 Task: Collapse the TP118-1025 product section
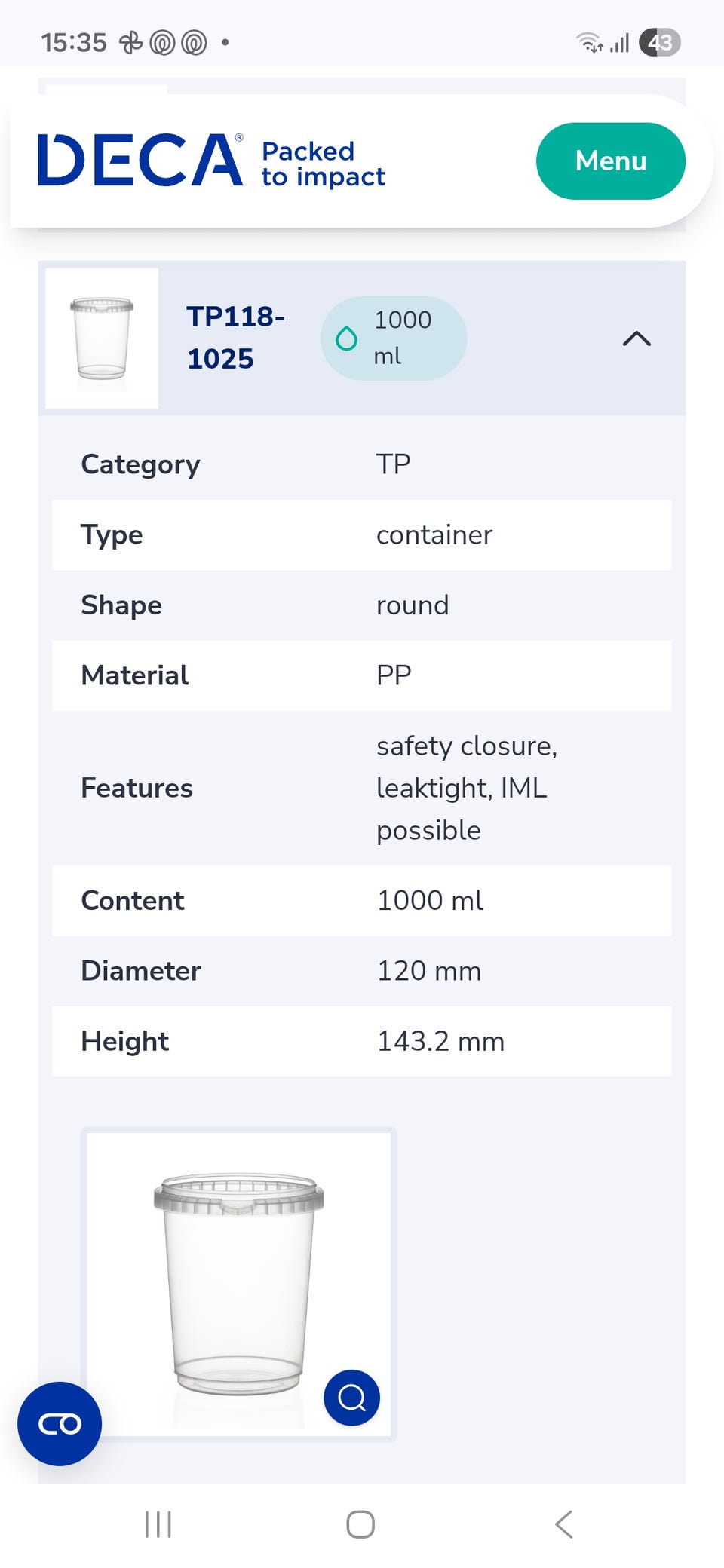636,338
